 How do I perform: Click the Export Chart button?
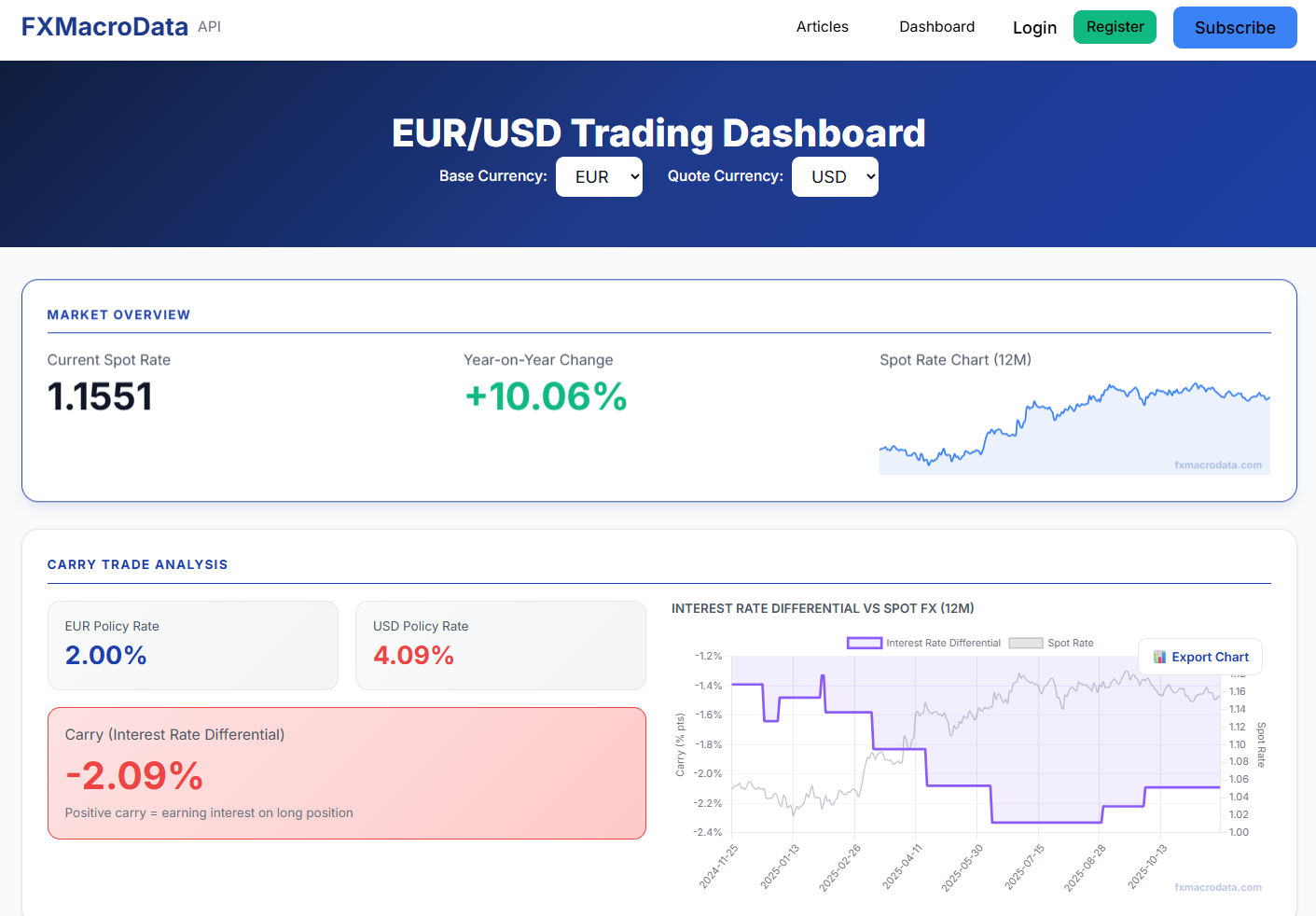point(1200,657)
